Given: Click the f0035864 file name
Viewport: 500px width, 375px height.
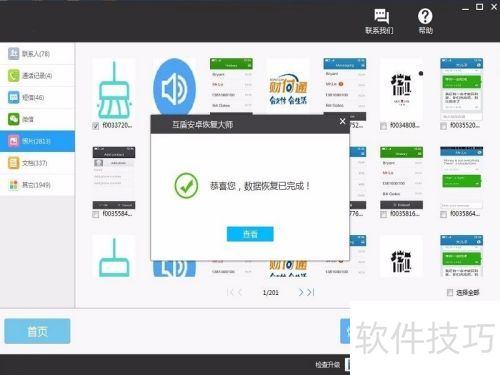Looking at the screenshot, I should pyautogui.click(x=465, y=214).
